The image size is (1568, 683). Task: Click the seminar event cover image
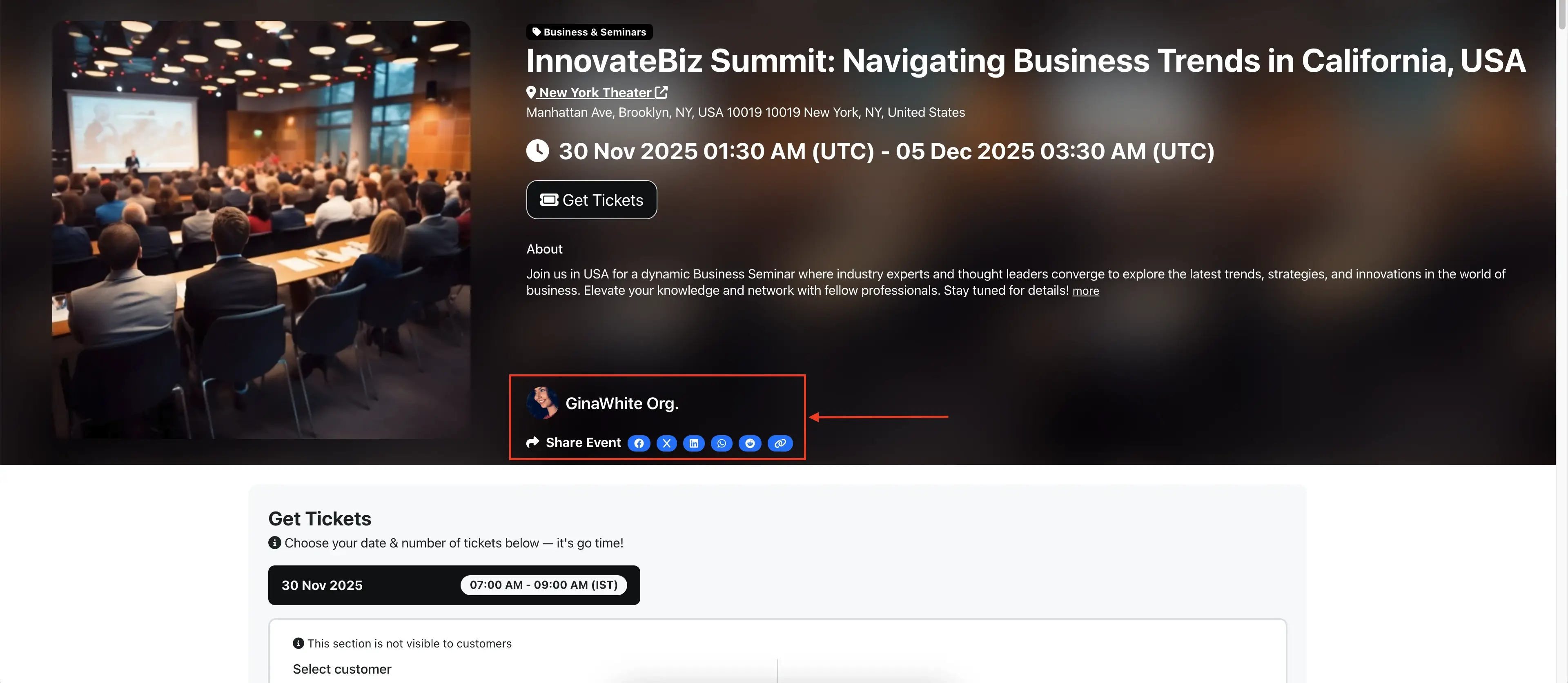click(261, 229)
